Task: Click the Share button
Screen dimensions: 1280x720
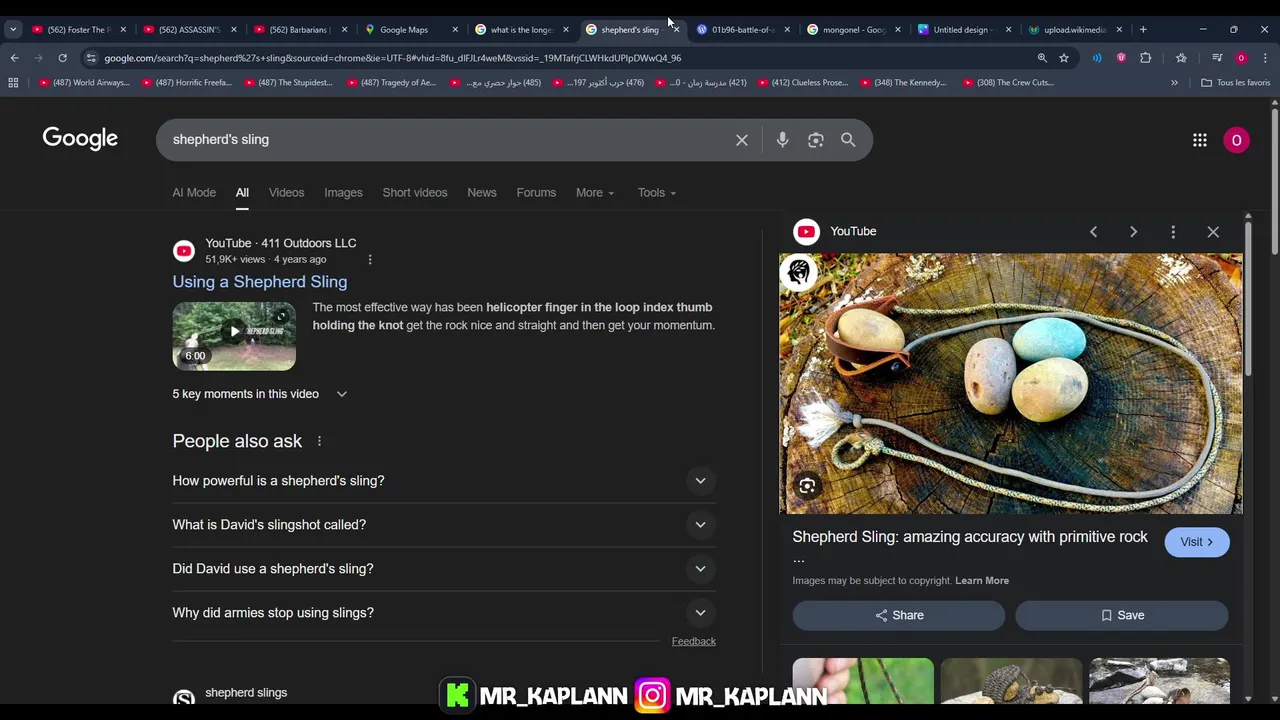Action: click(899, 615)
